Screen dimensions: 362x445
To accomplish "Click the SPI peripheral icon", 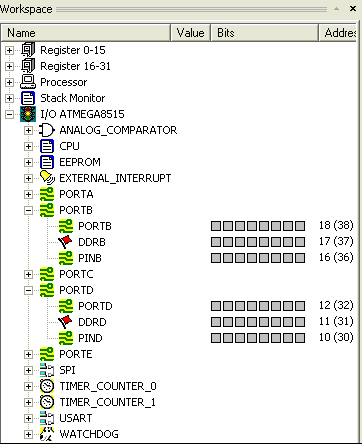I will point(47,370).
